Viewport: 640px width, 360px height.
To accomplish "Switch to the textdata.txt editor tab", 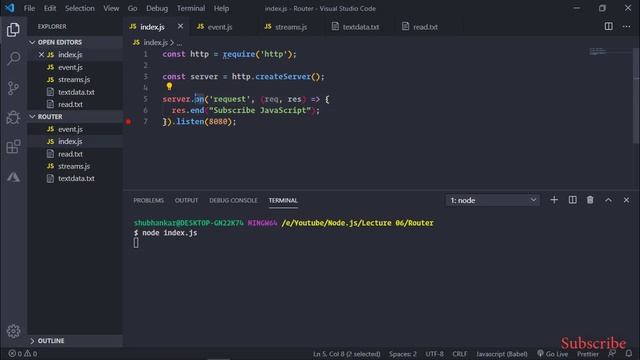I will click(360, 27).
